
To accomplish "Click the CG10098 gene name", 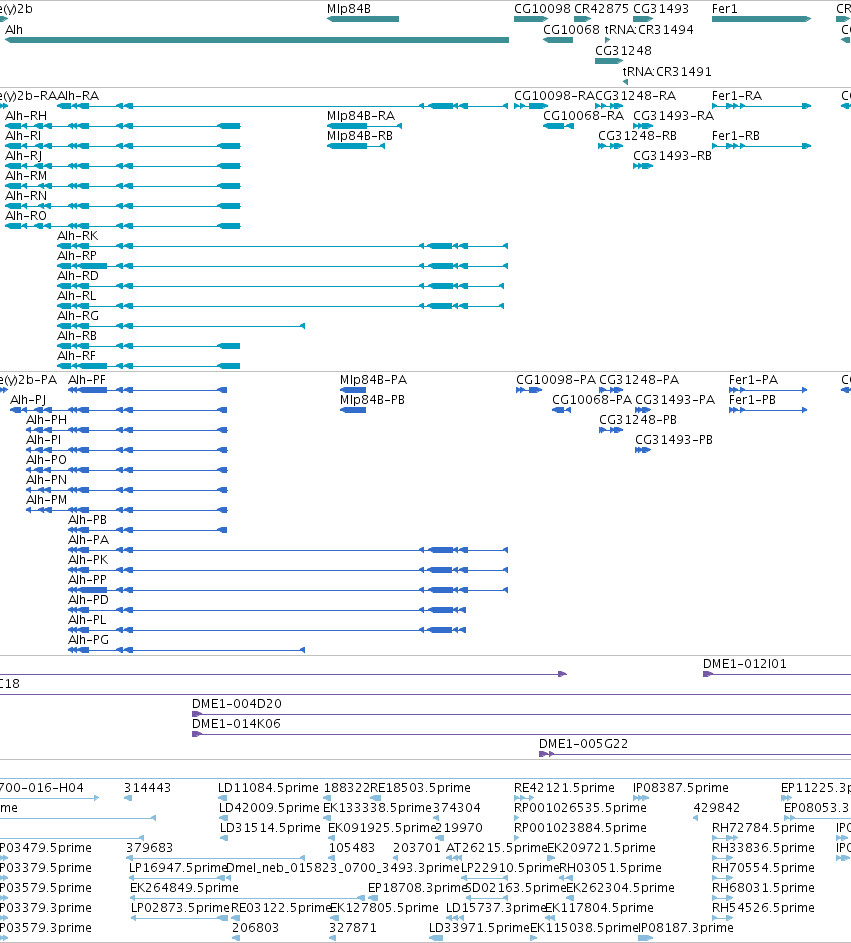I will click(x=542, y=9).
